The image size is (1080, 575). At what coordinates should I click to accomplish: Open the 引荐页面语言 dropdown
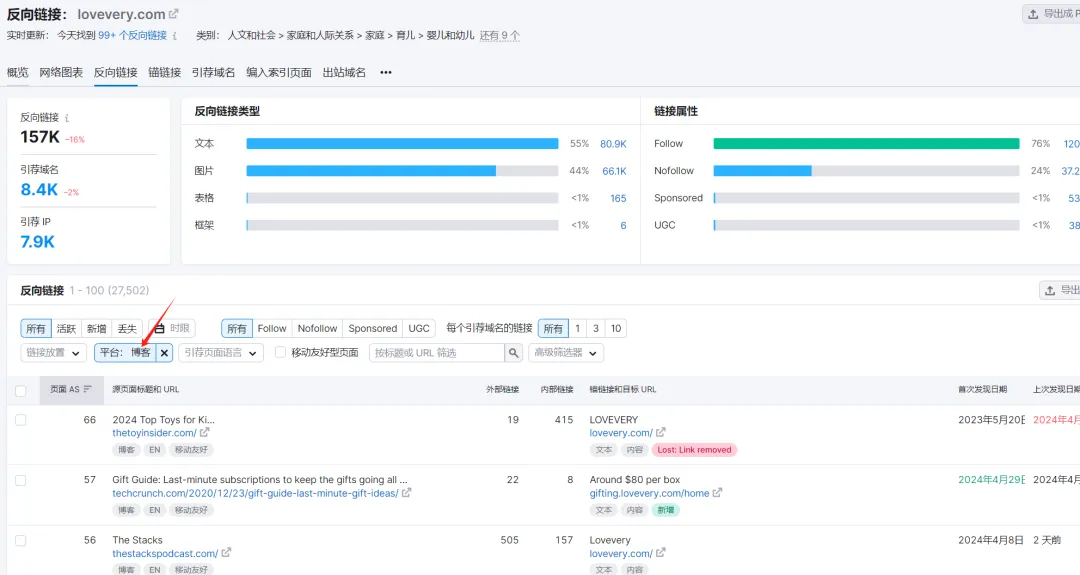pyautogui.click(x=220, y=353)
